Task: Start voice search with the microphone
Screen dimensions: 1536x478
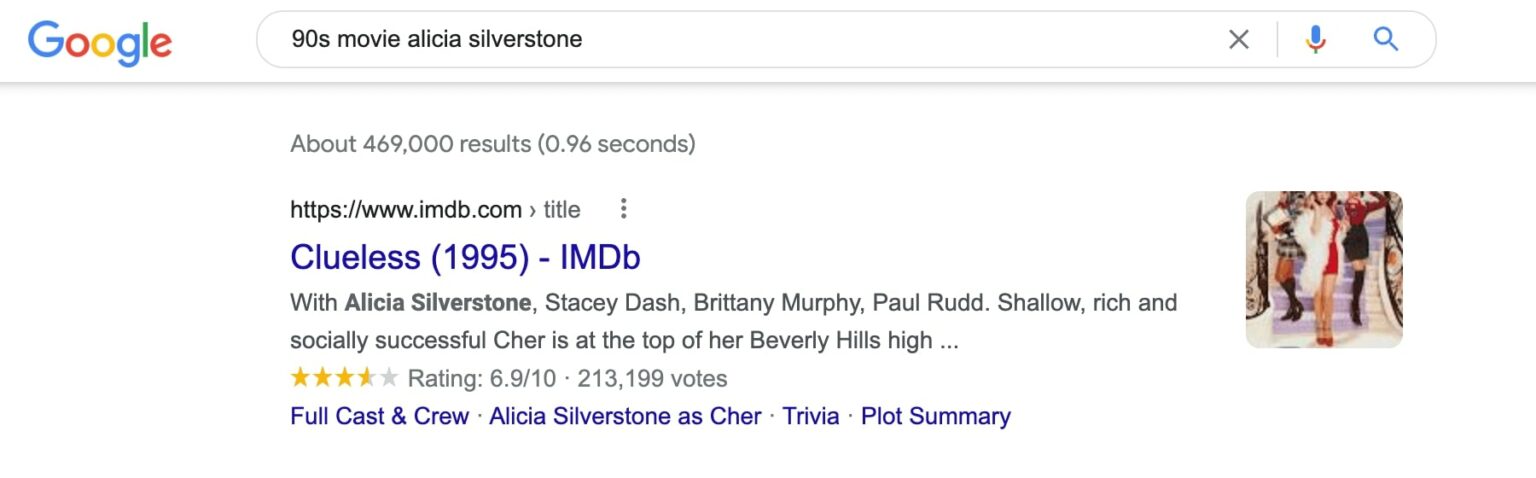Action: click(x=1315, y=40)
